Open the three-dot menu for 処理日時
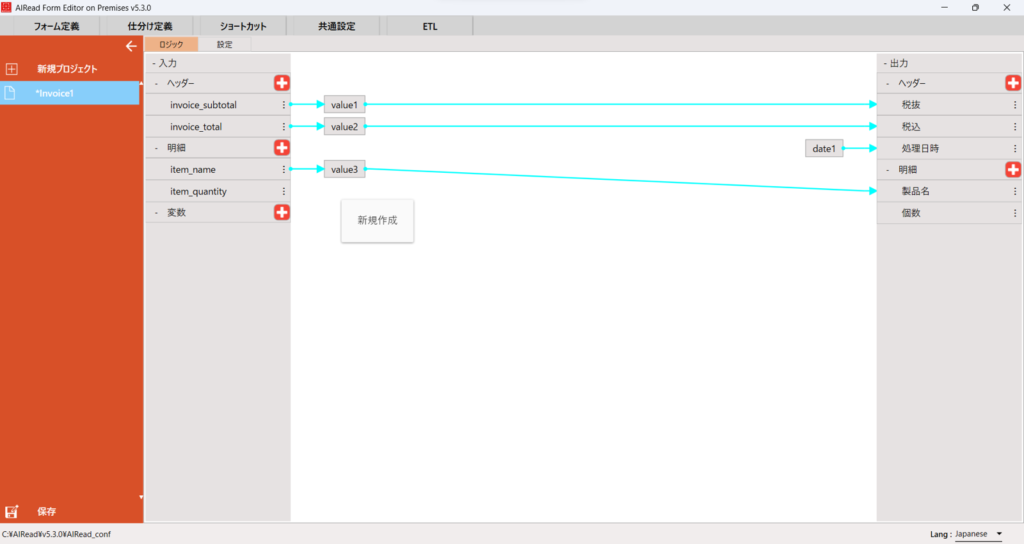Screen dimensions: 1024x544 click(1014, 148)
